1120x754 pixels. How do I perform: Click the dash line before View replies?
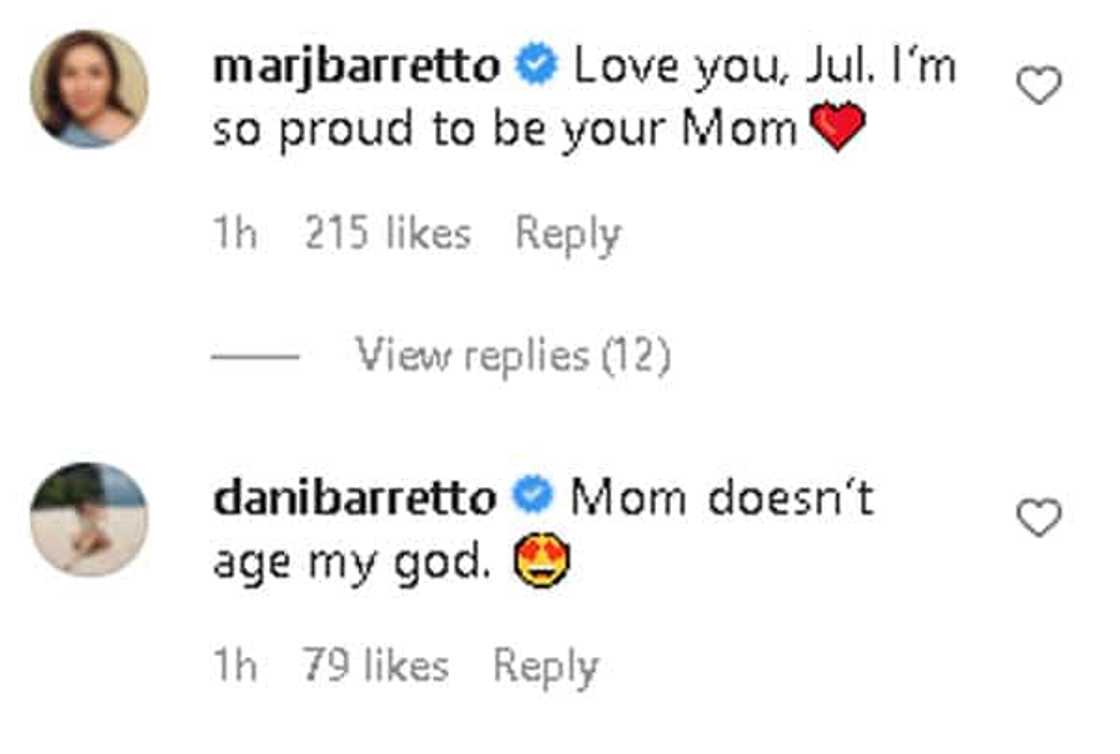pos(255,356)
